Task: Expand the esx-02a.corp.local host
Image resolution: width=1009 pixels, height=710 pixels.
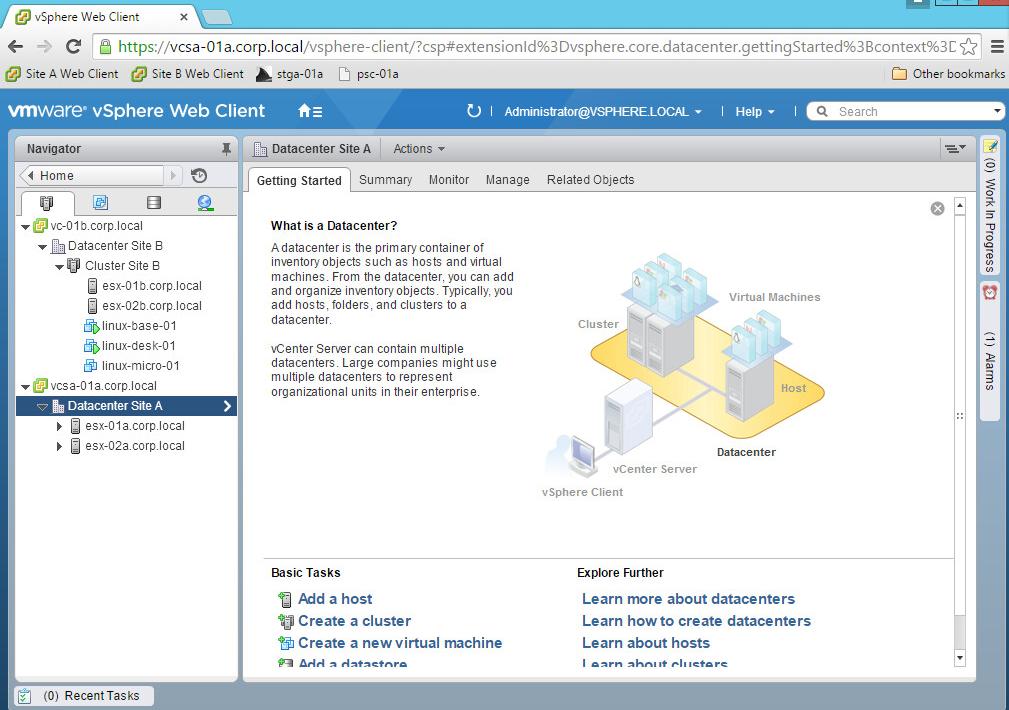Action: [x=59, y=446]
